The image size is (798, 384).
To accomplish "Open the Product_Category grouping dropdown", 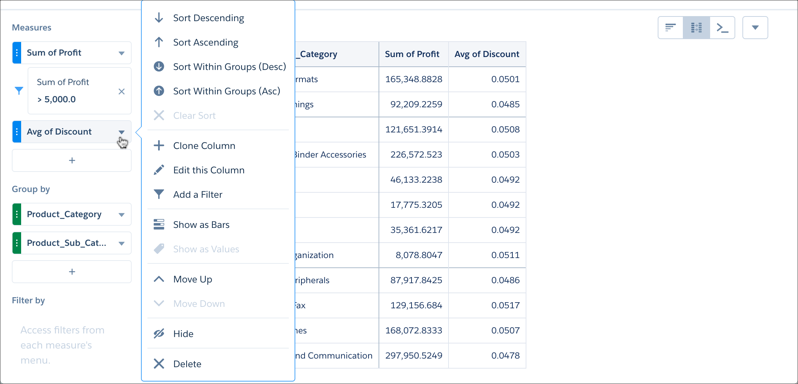I will 122,215.
